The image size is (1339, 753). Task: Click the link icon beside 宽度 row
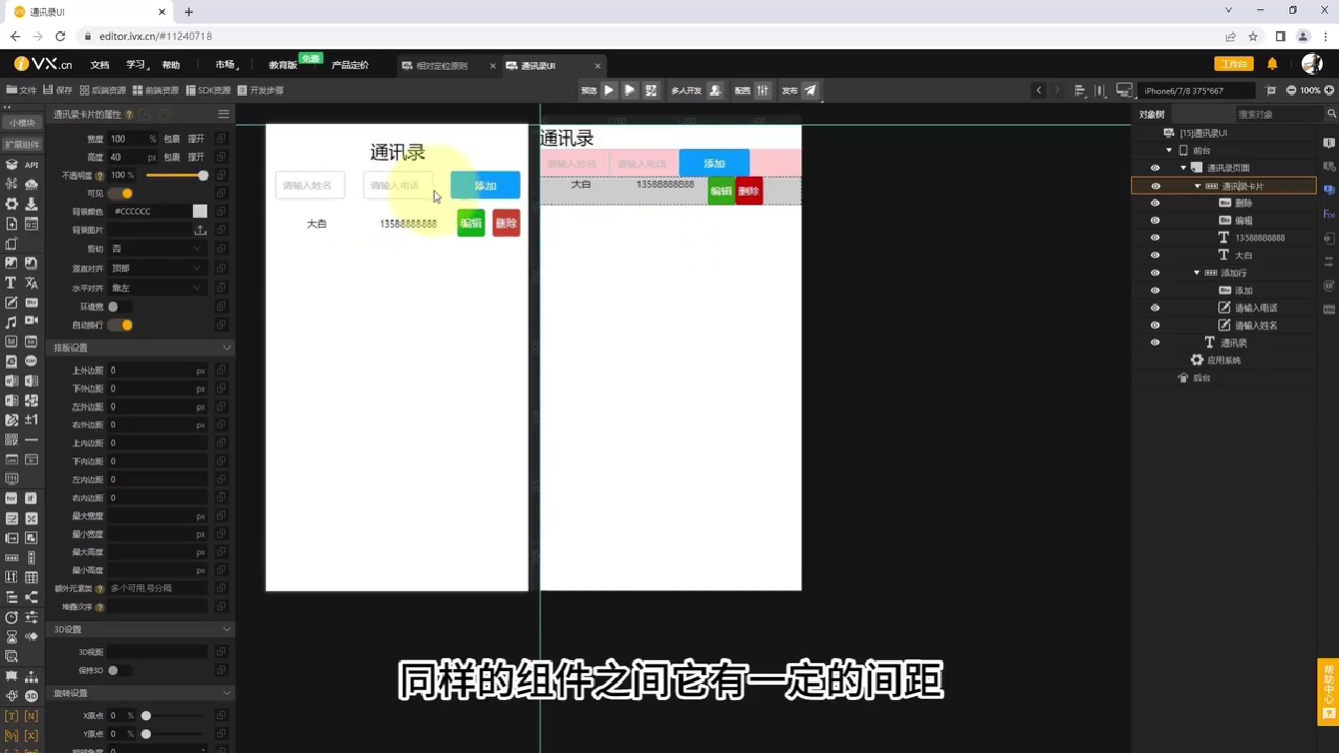click(x=221, y=139)
